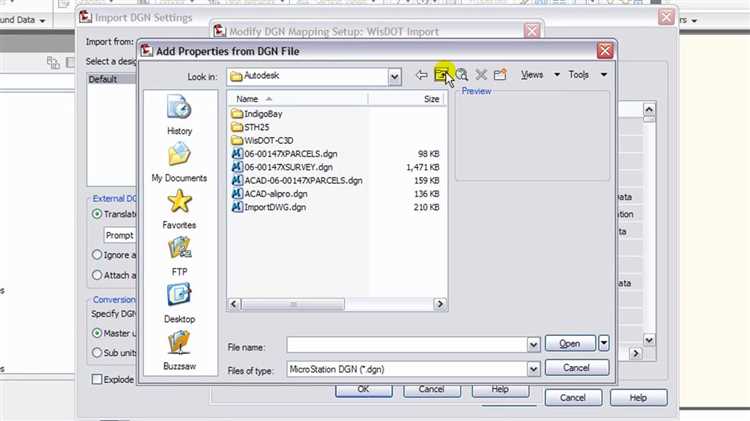Open the Prompt dropdown in Import DGN Settings
The image size is (750, 421).
click(121, 235)
